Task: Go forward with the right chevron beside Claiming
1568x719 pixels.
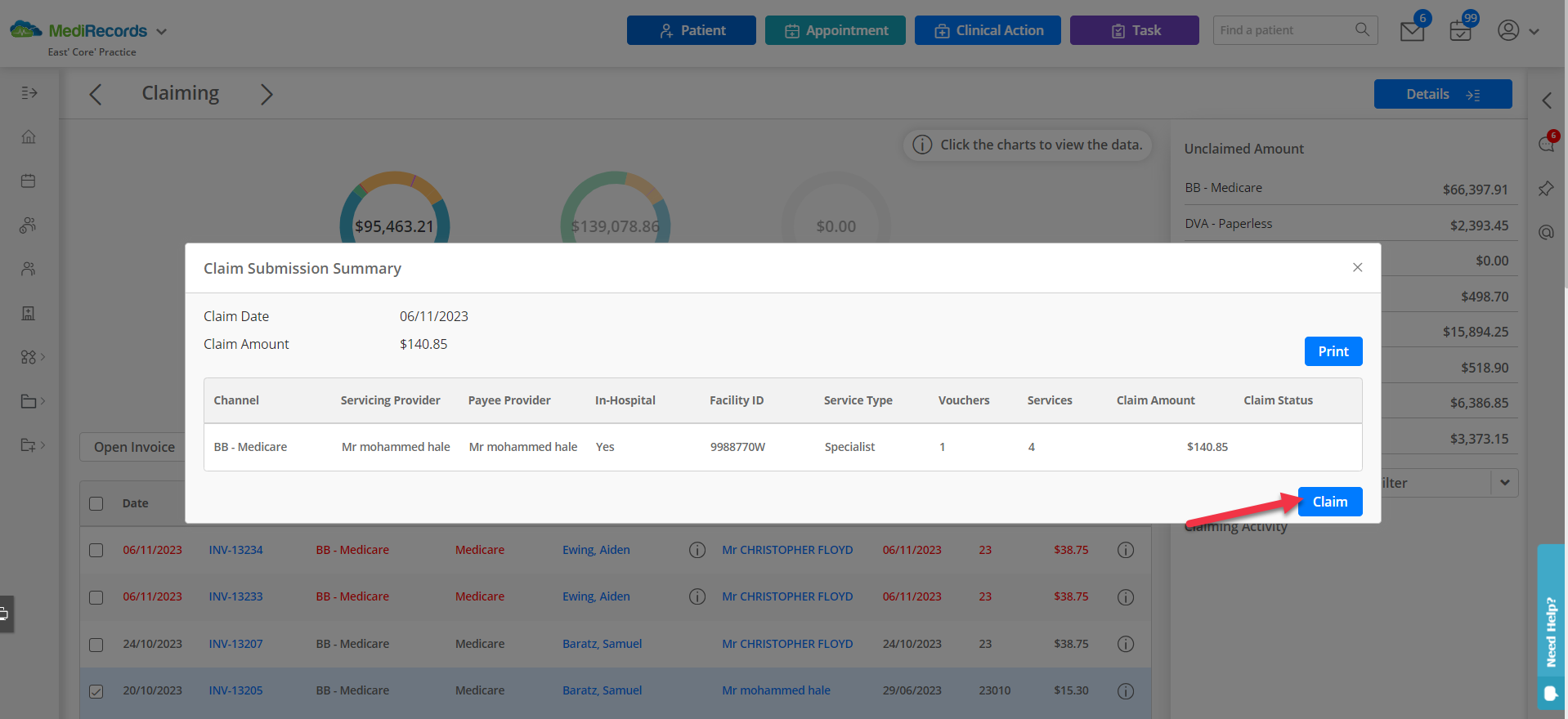Action: click(267, 94)
